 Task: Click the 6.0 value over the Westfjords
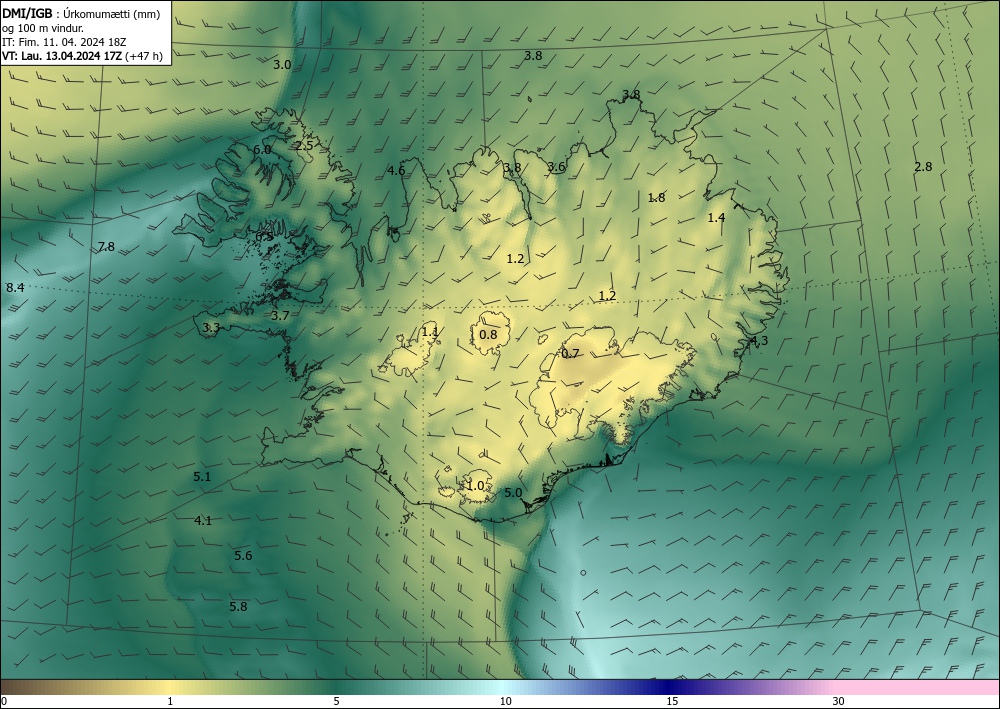point(262,150)
